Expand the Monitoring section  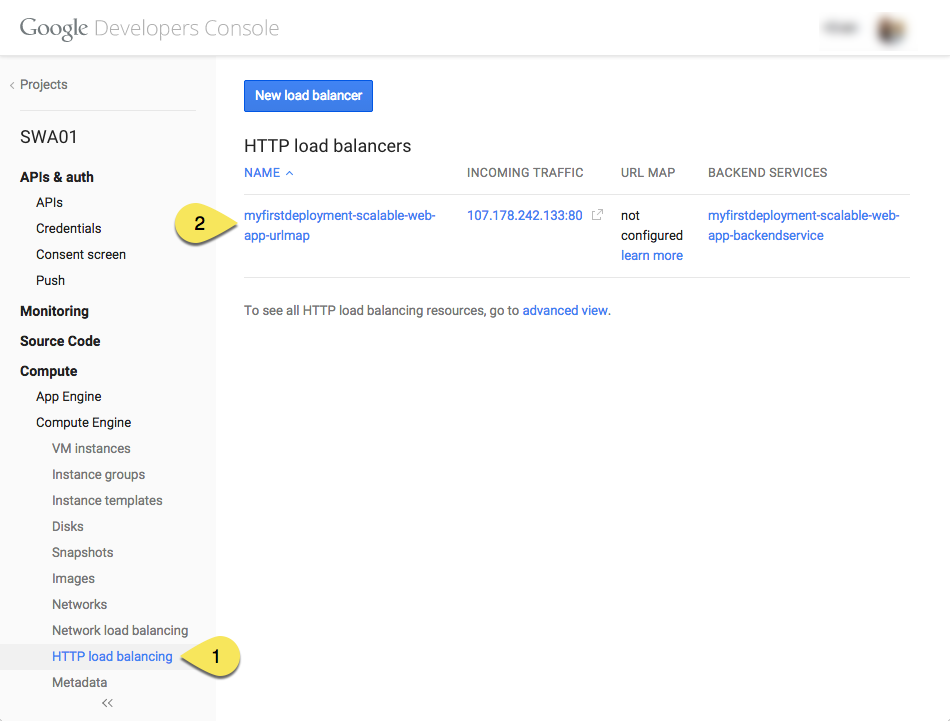click(x=55, y=311)
